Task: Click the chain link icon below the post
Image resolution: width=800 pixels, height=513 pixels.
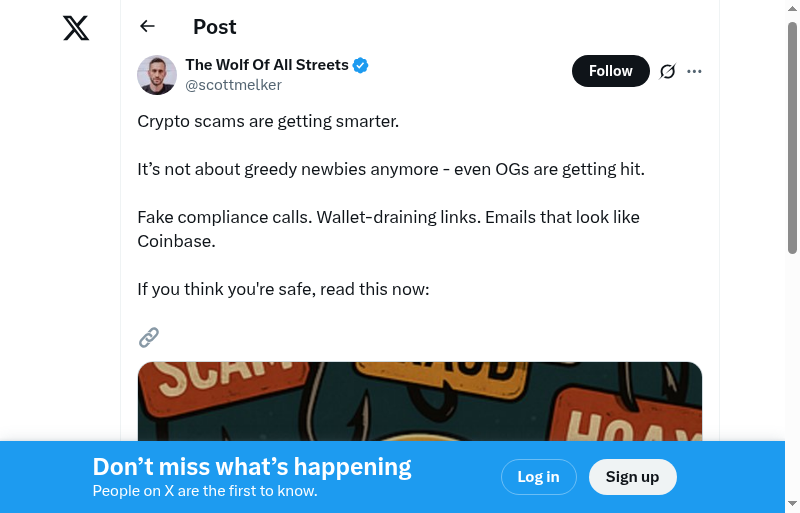Action: [149, 337]
